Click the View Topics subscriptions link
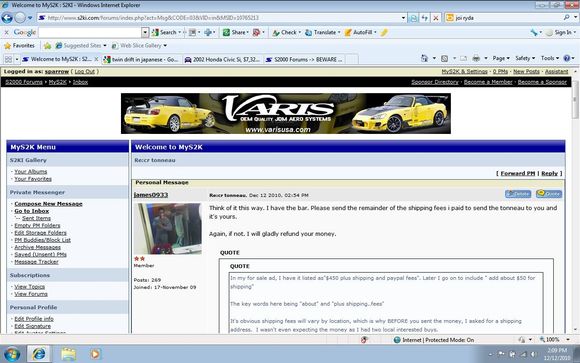The width and height of the screenshot is (580, 363). pos(29,287)
